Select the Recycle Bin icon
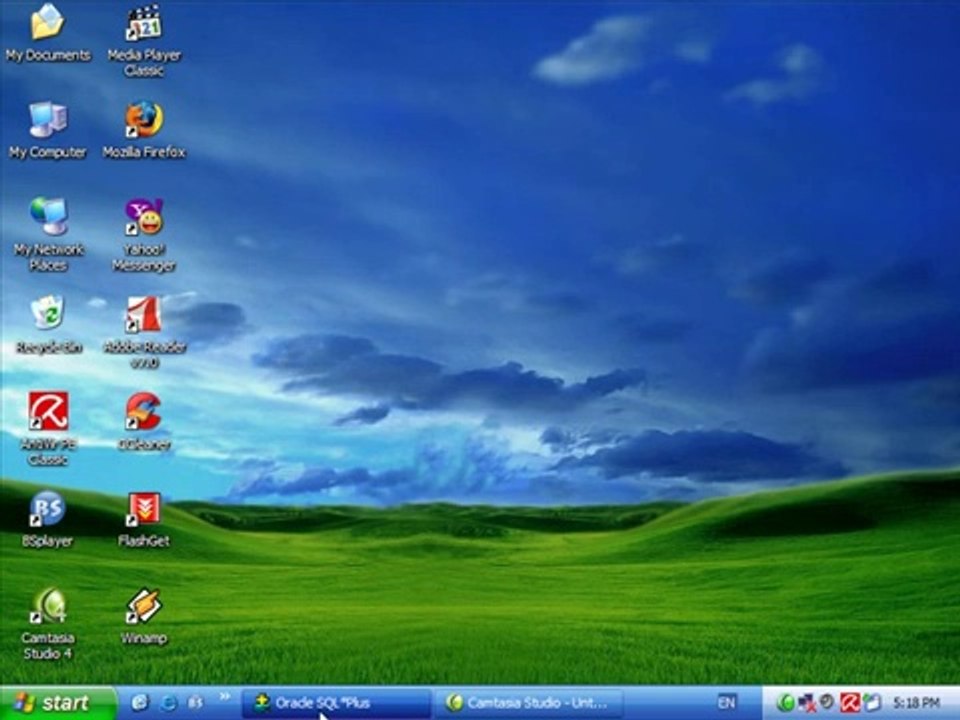 point(47,313)
